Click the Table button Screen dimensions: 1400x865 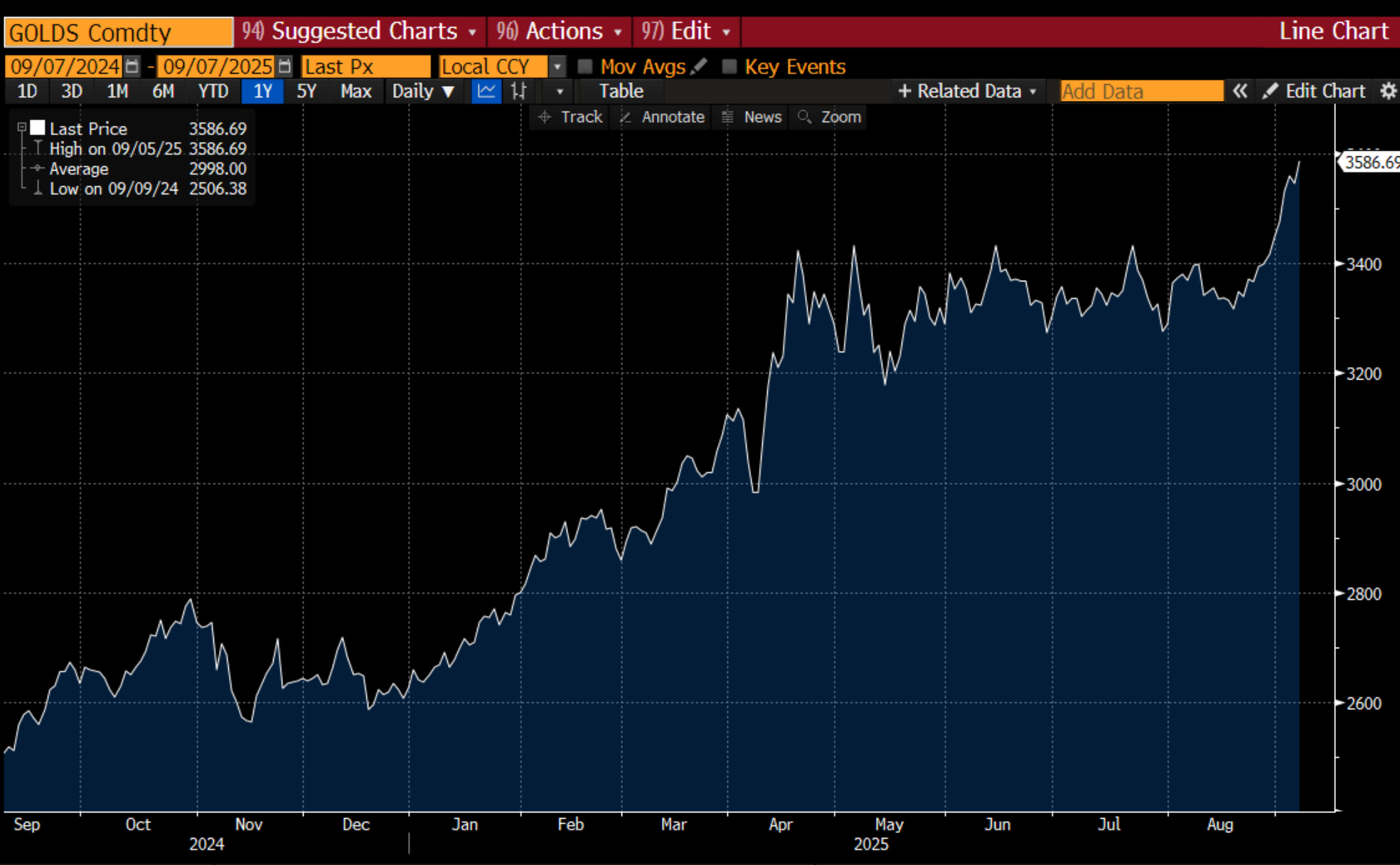click(x=621, y=92)
